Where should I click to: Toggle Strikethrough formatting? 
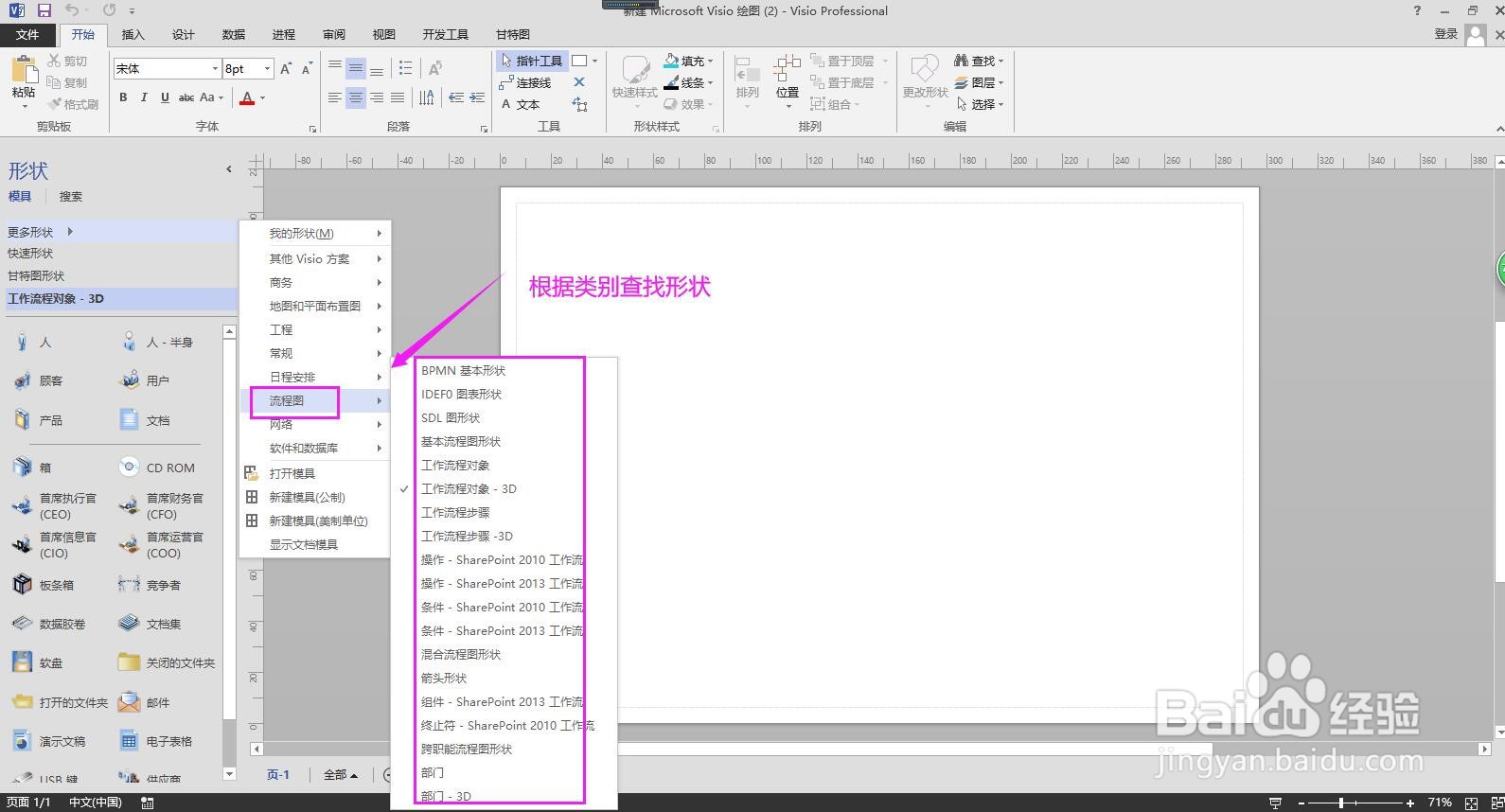click(x=186, y=97)
